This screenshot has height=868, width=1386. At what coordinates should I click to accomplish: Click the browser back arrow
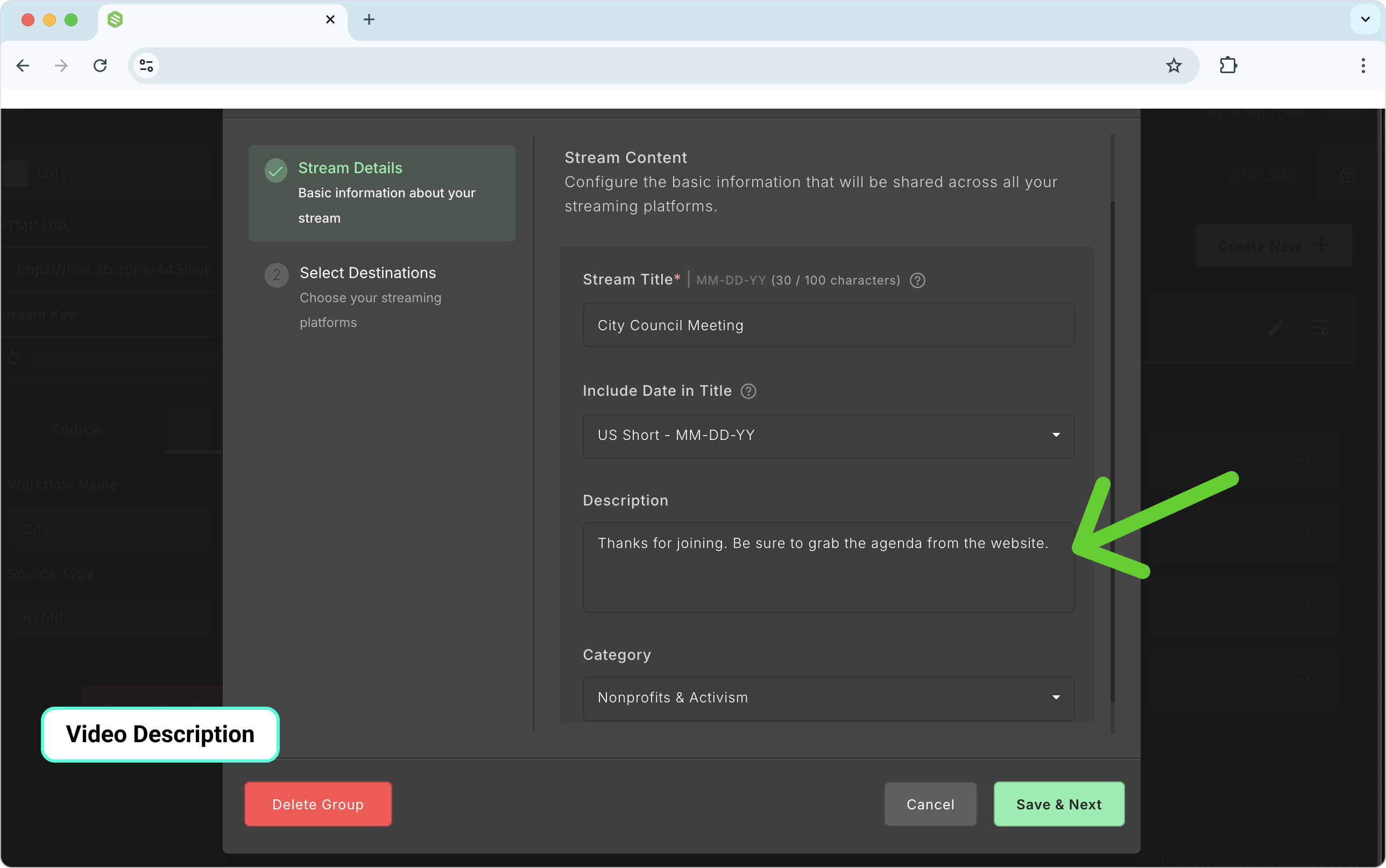(23, 66)
